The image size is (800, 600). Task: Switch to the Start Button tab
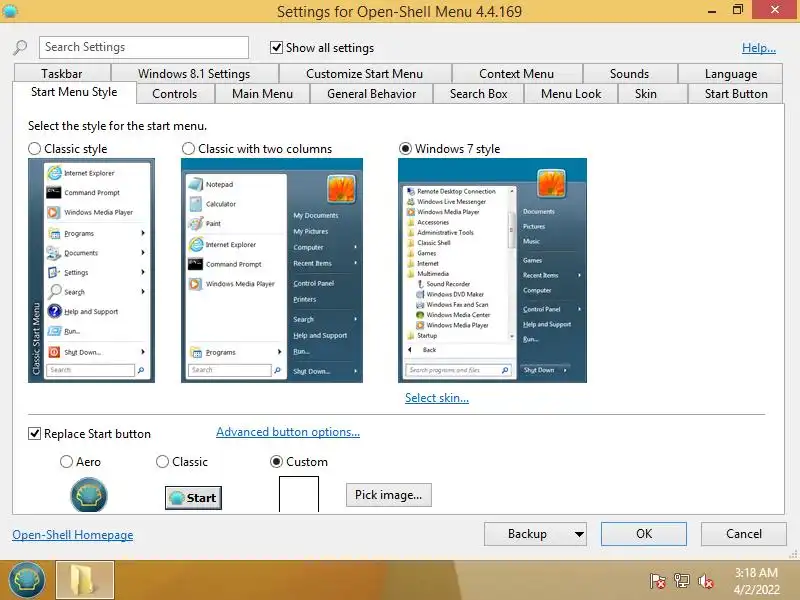click(736, 94)
